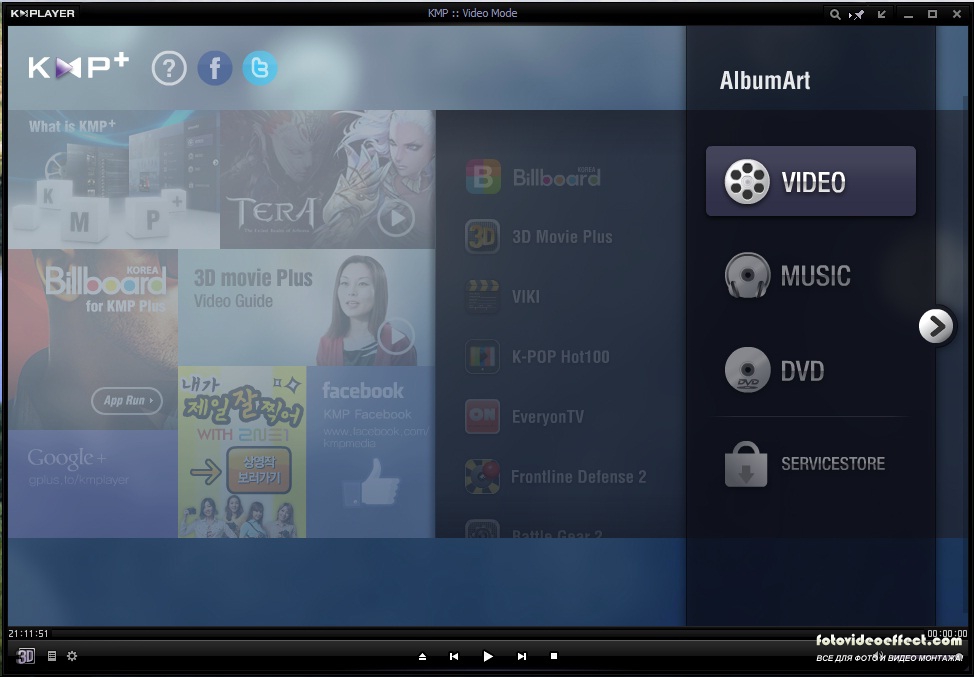974x677 pixels.
Task: Open the What is KMP+ tile
Action: 114,179
